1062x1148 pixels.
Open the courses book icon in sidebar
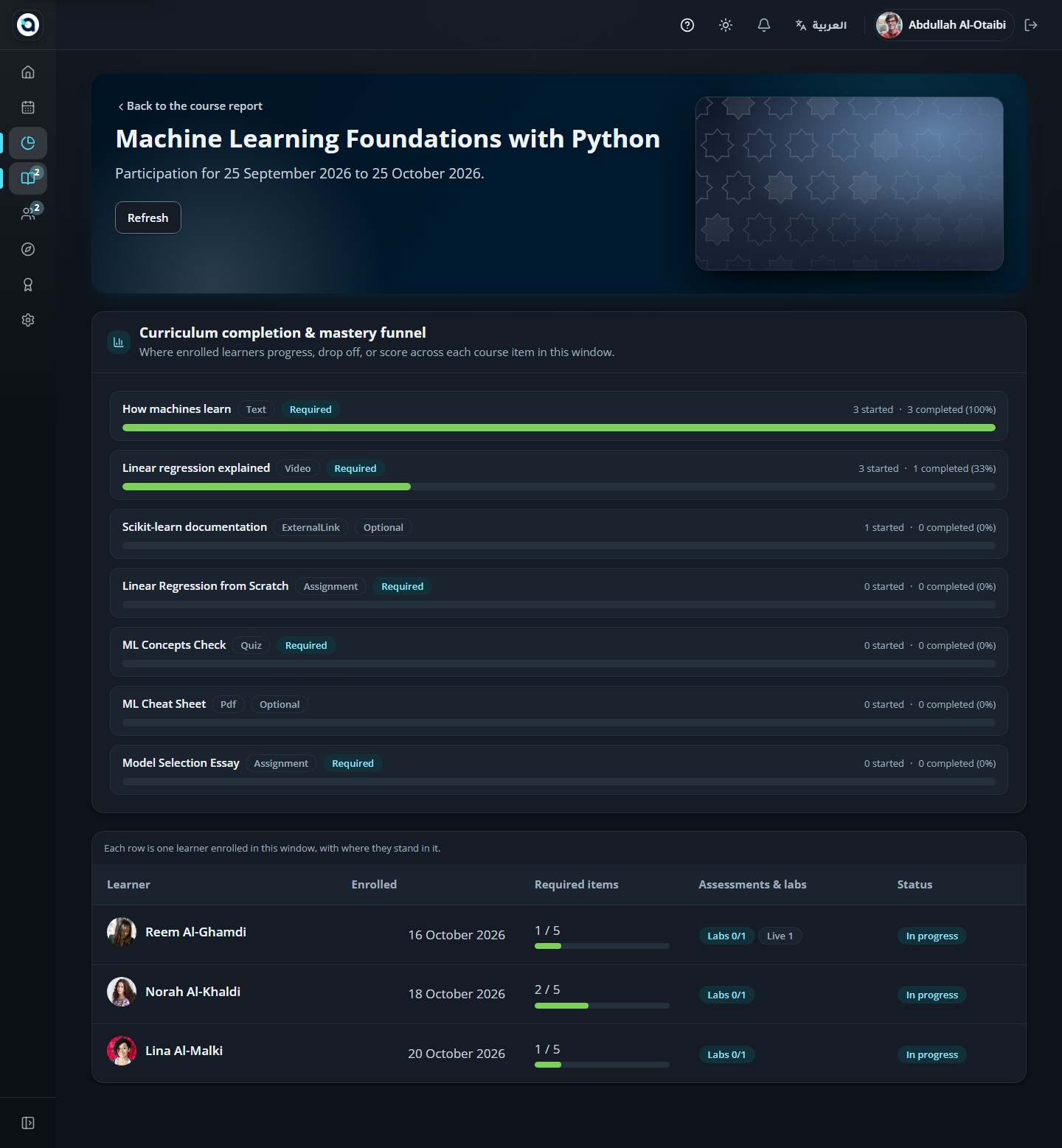pos(28,178)
